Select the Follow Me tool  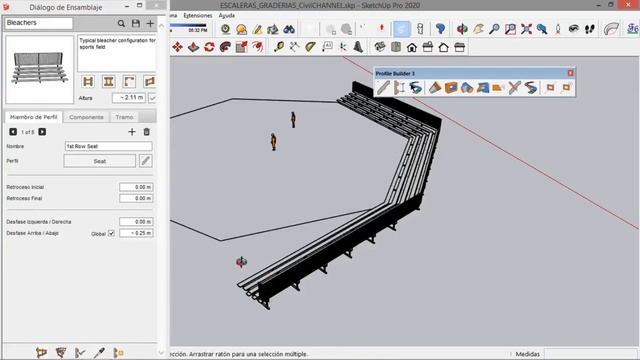225,47
